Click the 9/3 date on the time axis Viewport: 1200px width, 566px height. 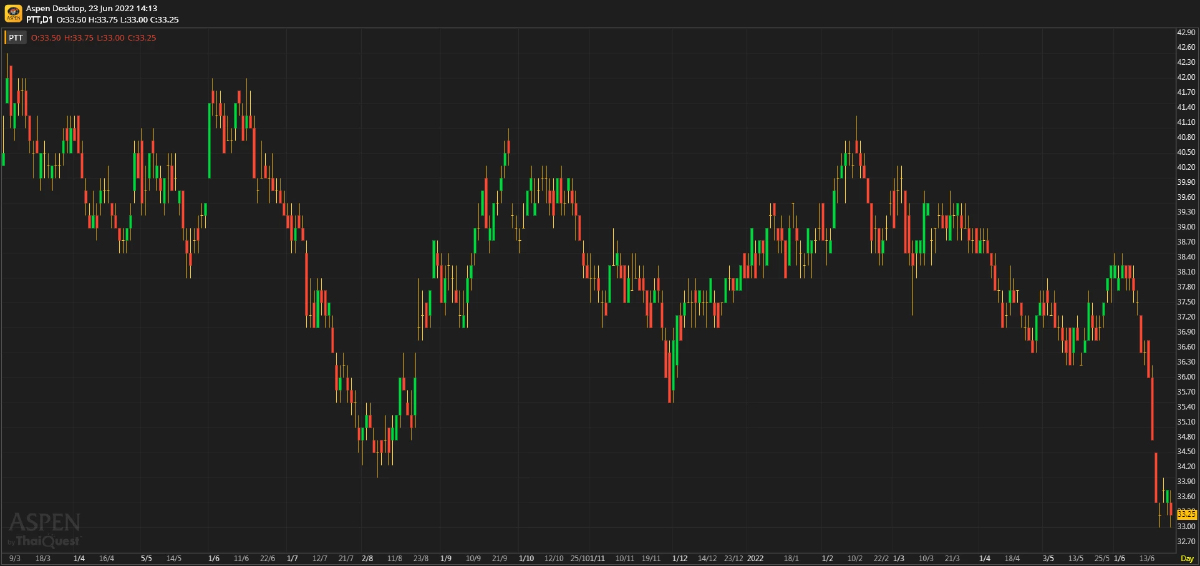(14, 557)
